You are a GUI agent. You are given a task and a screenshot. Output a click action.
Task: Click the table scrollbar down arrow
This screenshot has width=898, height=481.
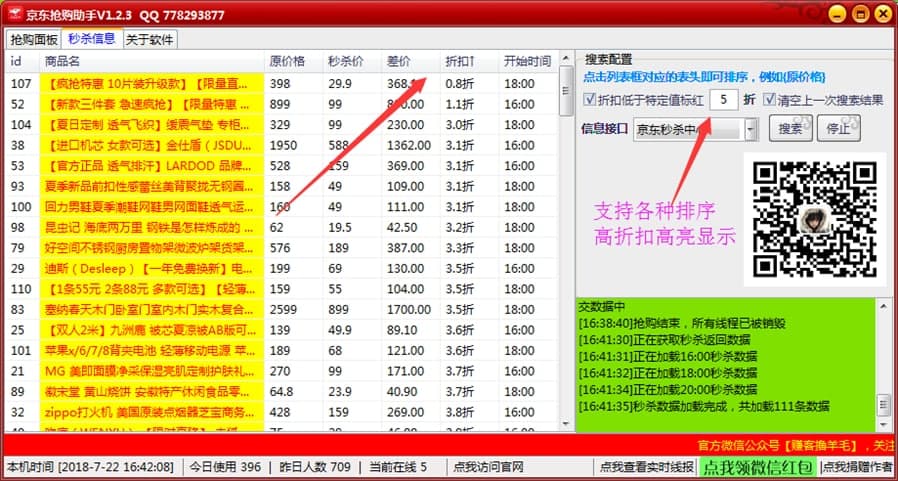pyautogui.click(x=565, y=424)
